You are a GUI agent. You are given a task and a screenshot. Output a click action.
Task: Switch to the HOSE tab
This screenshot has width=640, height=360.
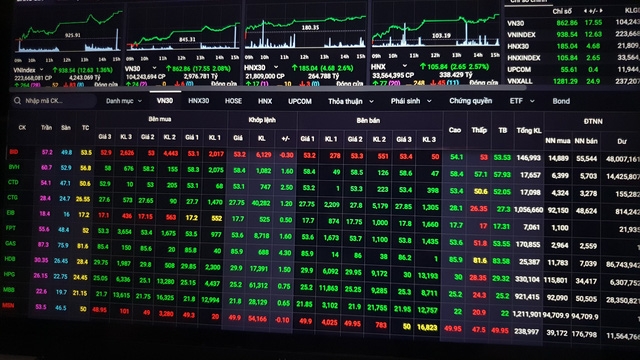[x=233, y=101]
